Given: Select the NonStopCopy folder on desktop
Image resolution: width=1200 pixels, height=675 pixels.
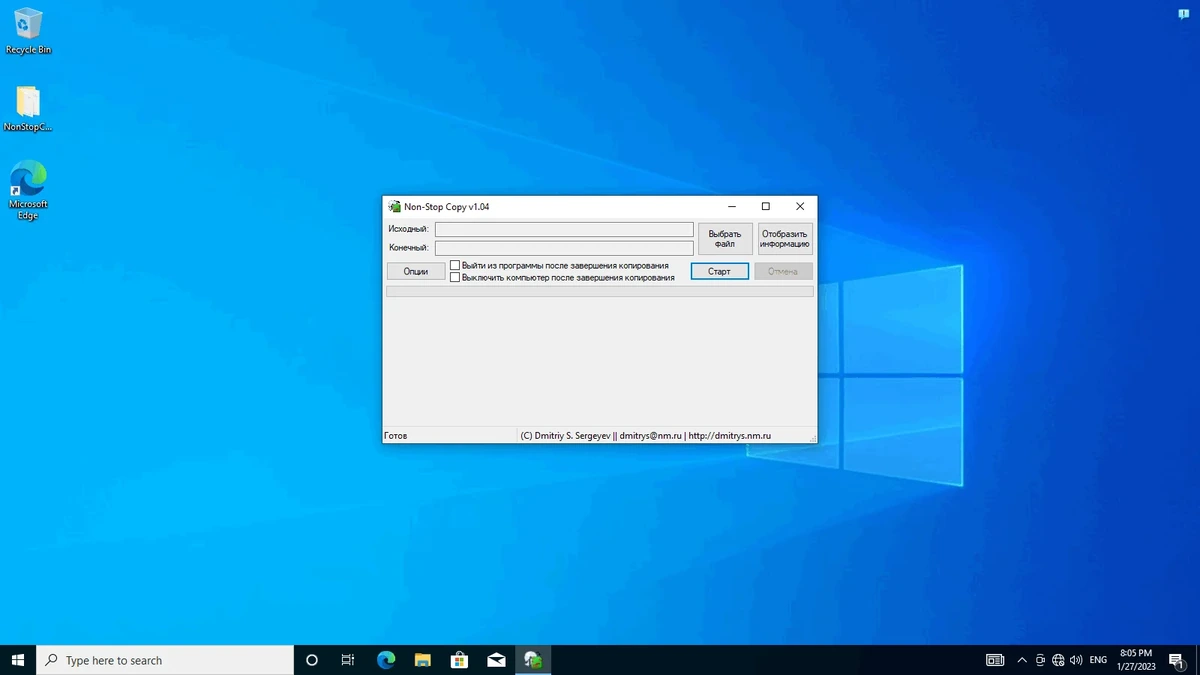Looking at the screenshot, I should tap(28, 108).
